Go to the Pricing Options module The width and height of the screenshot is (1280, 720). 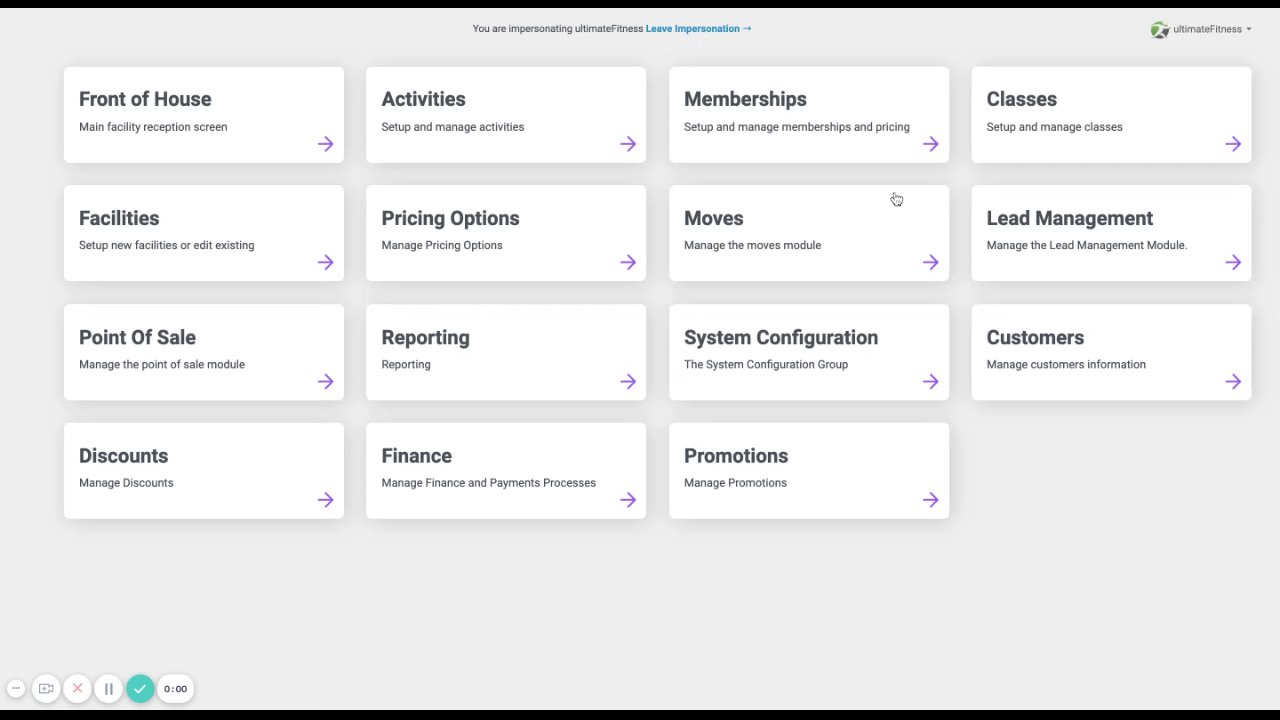pos(450,218)
